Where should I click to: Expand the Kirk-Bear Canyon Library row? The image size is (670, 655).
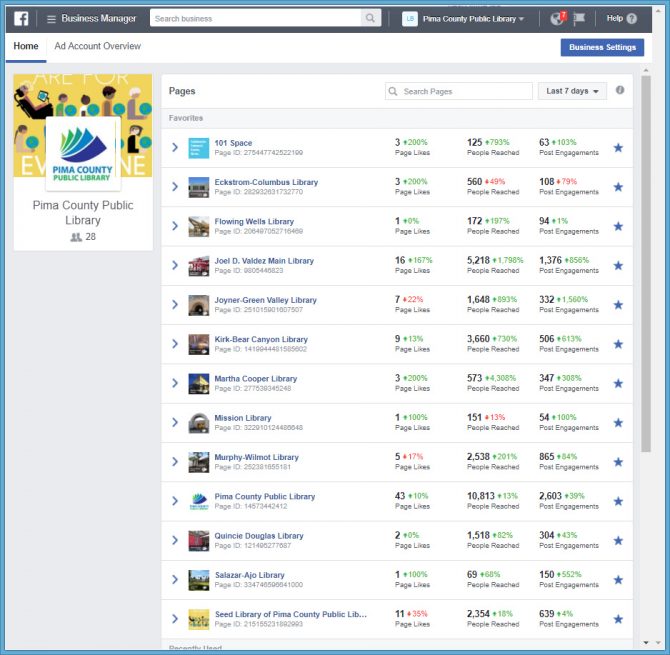pyautogui.click(x=175, y=344)
